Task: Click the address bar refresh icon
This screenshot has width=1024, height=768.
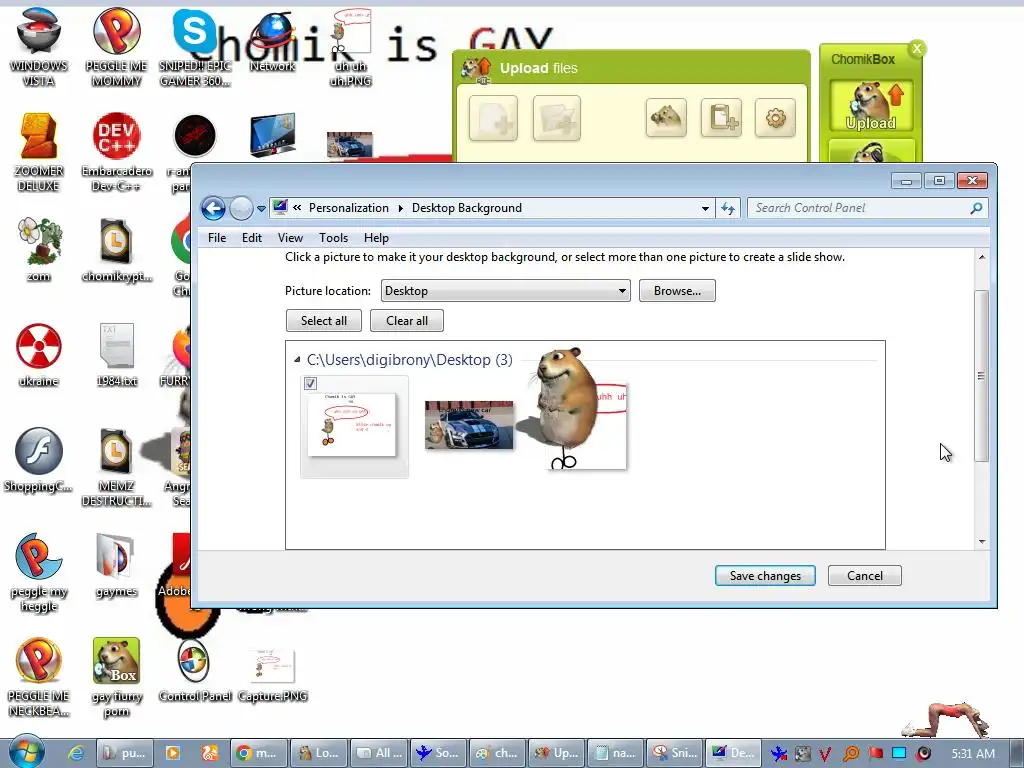Action: coord(728,208)
